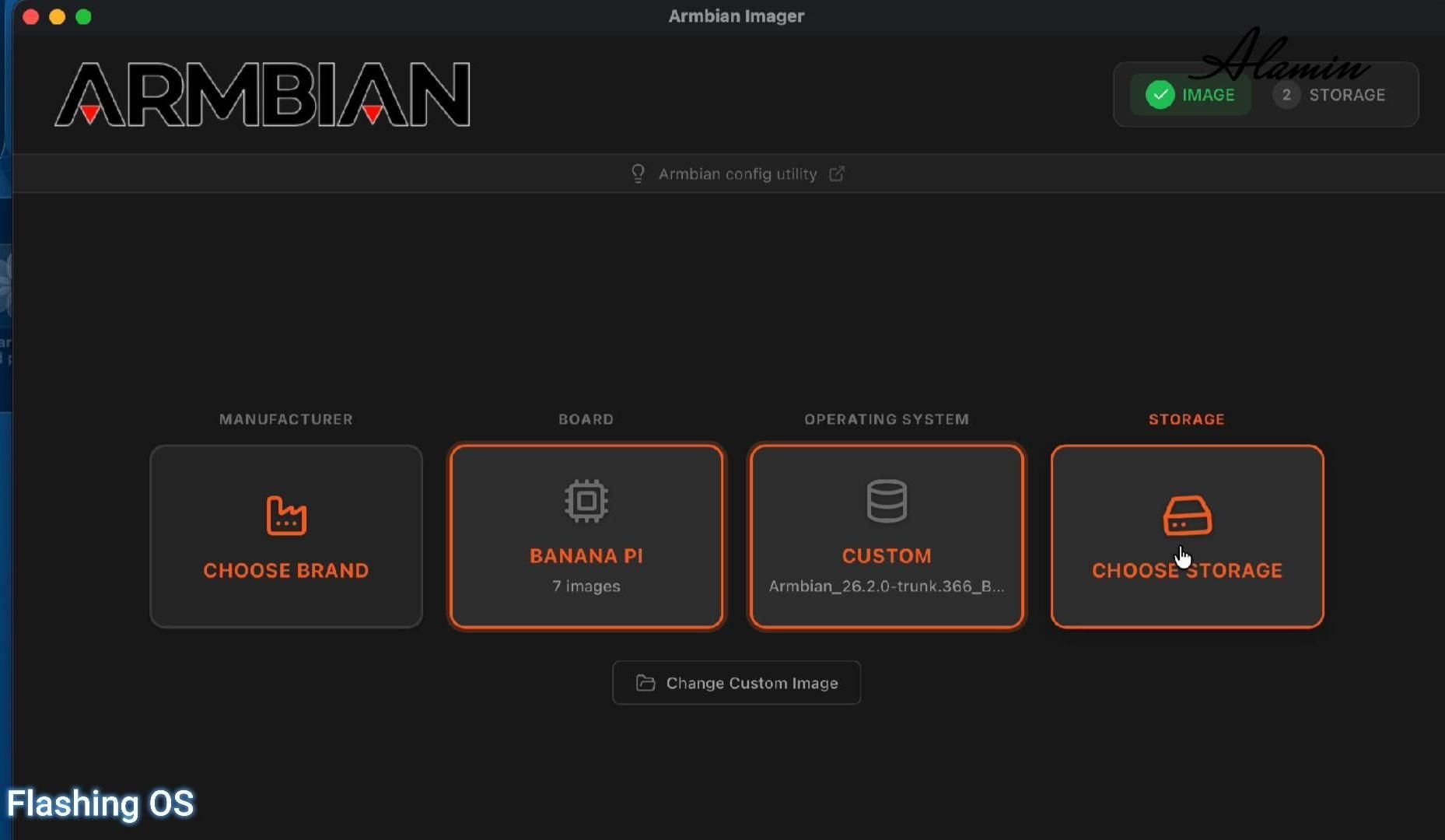Click the Armbian Imager window title

pos(736,16)
